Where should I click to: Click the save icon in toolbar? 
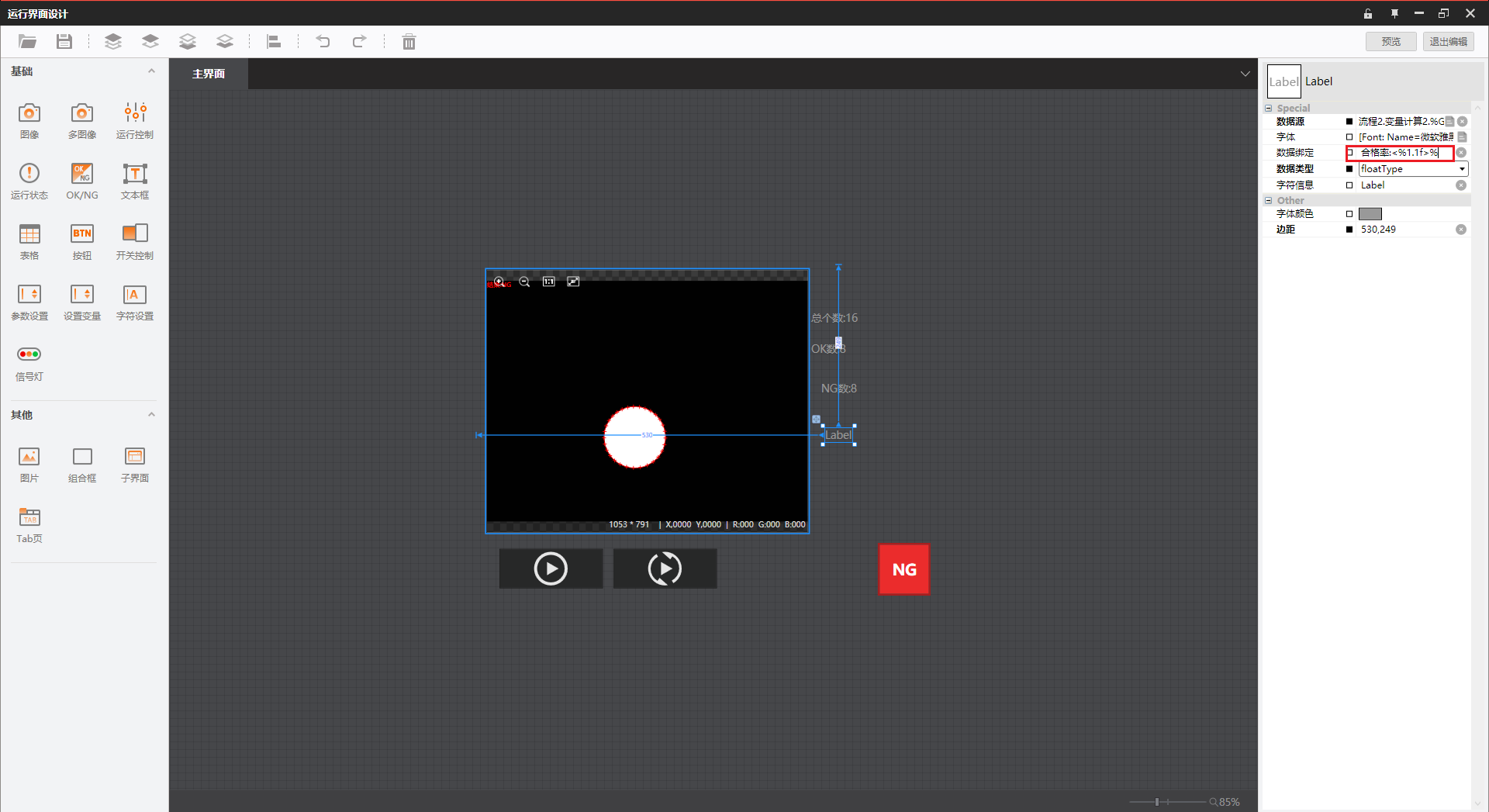[x=64, y=42]
